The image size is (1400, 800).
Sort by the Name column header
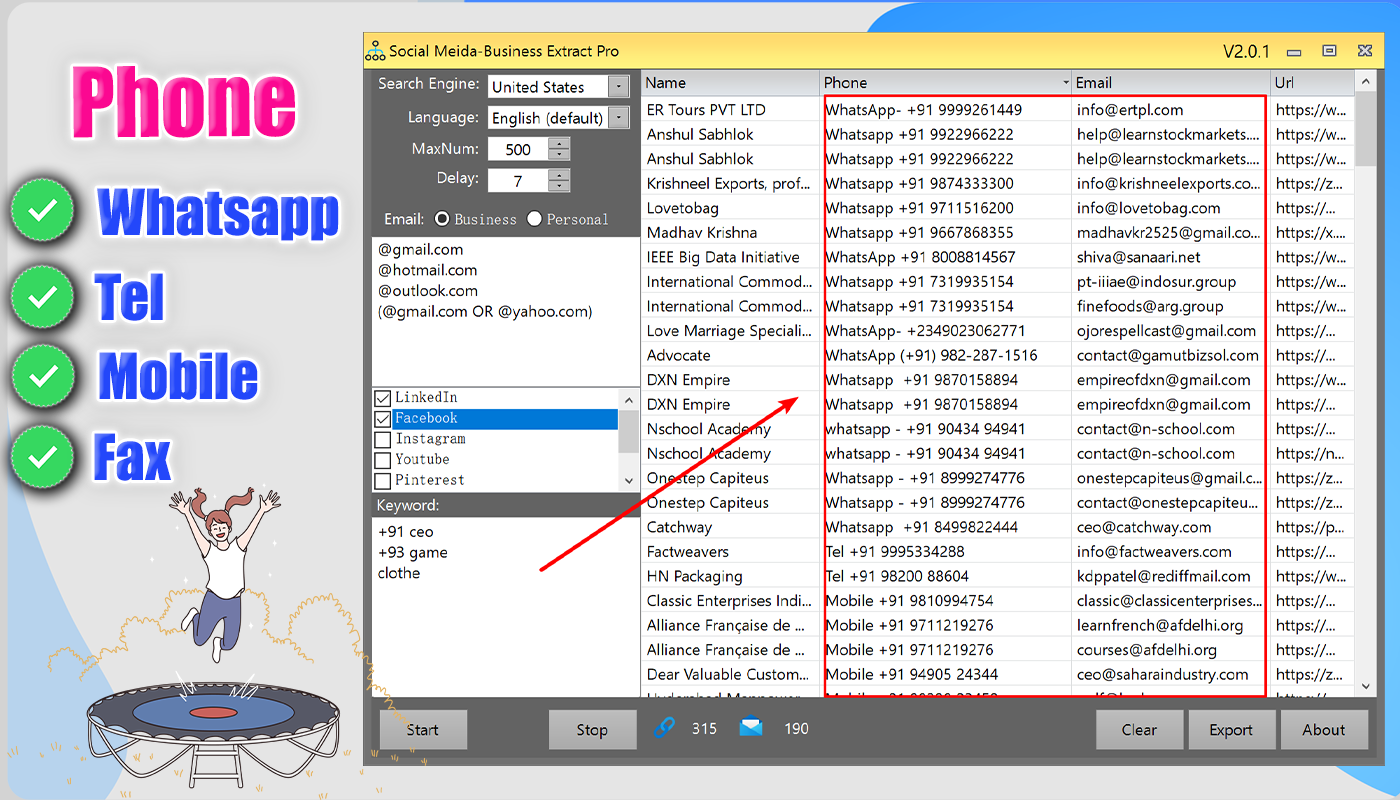pyautogui.click(x=730, y=83)
